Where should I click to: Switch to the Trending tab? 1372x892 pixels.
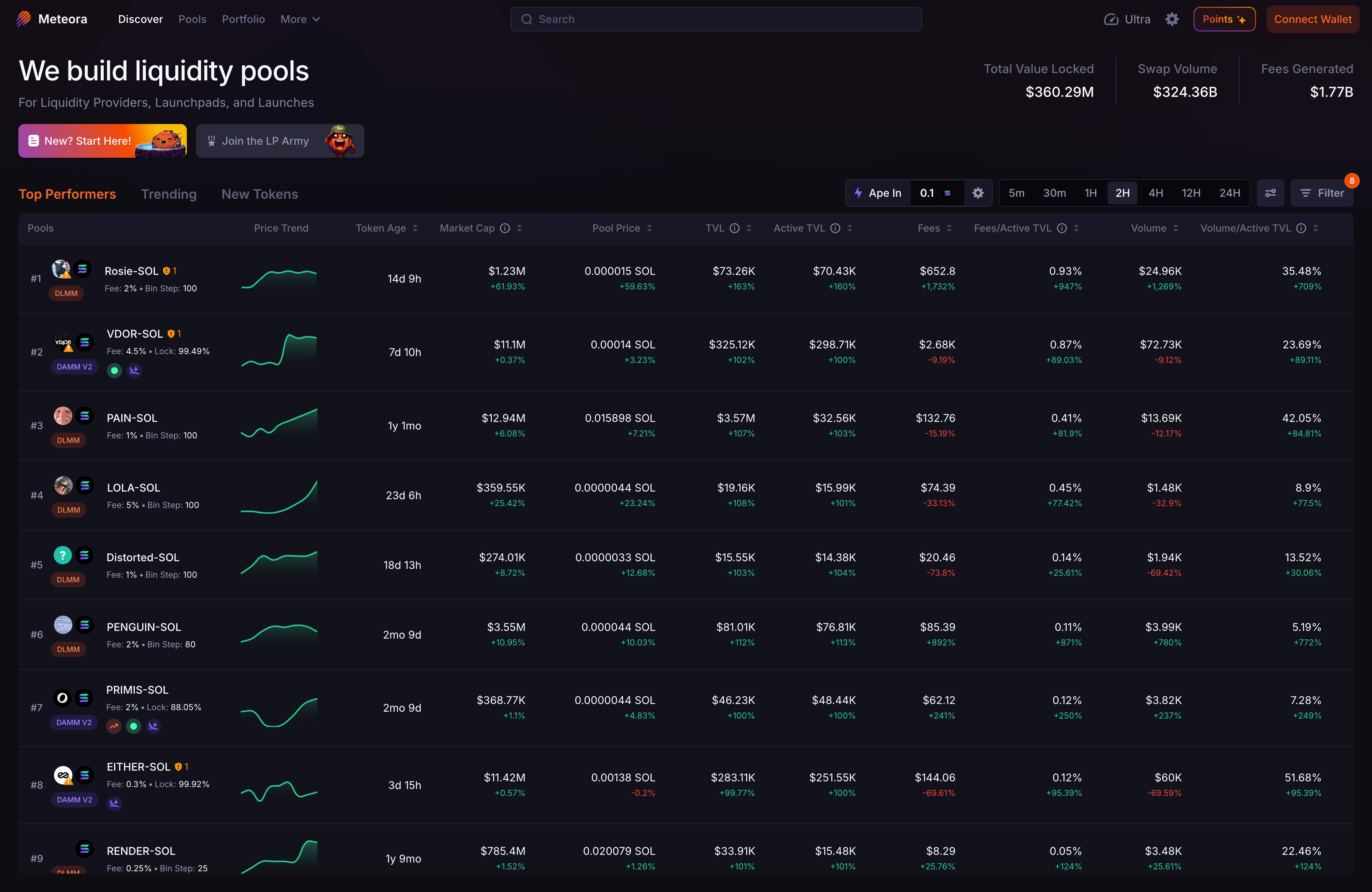click(x=168, y=194)
